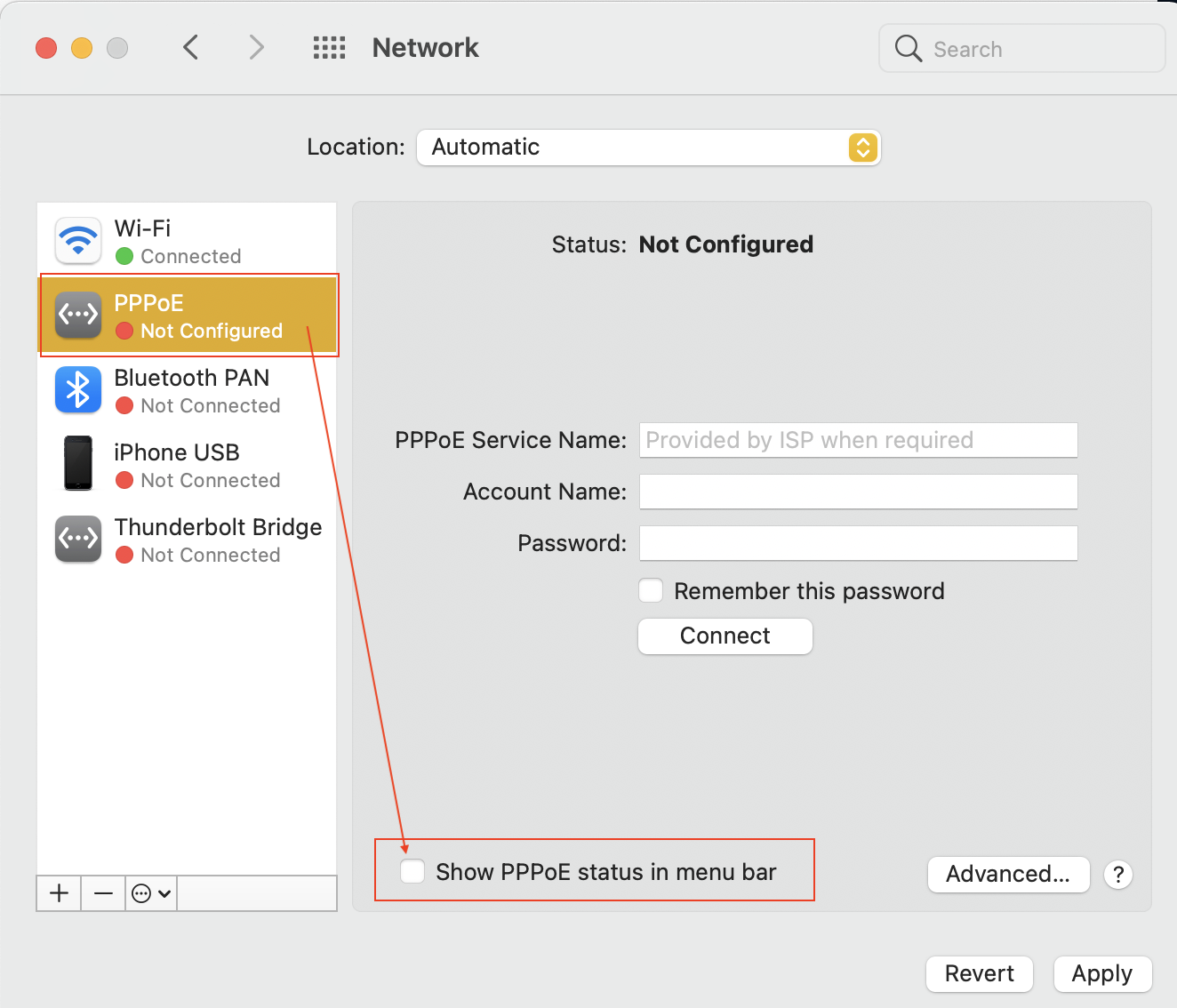Click the Wi-Fi Connected status text
Image resolution: width=1177 pixels, height=1008 pixels.
pyautogui.click(x=191, y=256)
